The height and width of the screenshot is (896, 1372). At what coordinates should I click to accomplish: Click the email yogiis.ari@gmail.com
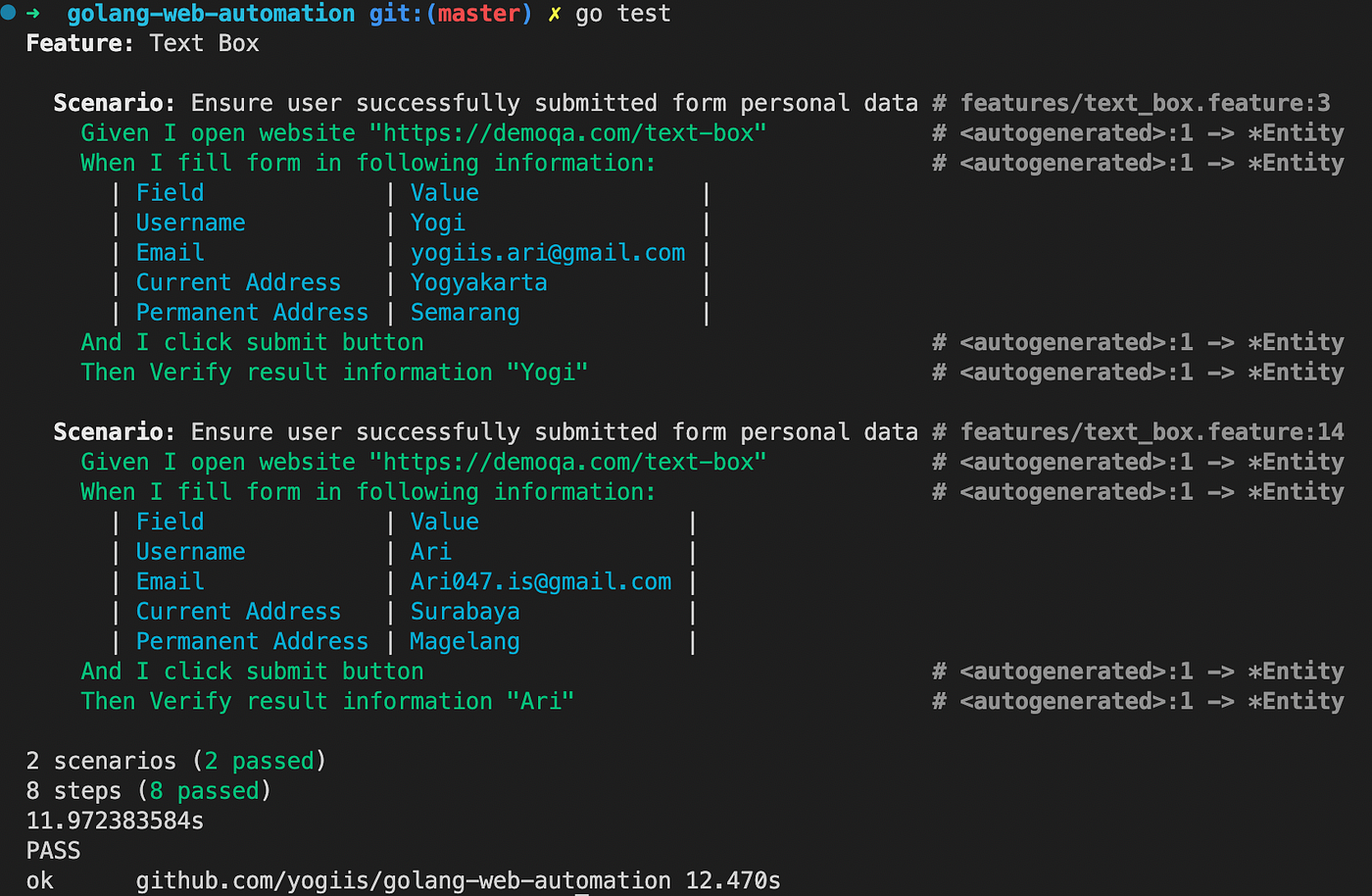[548, 253]
